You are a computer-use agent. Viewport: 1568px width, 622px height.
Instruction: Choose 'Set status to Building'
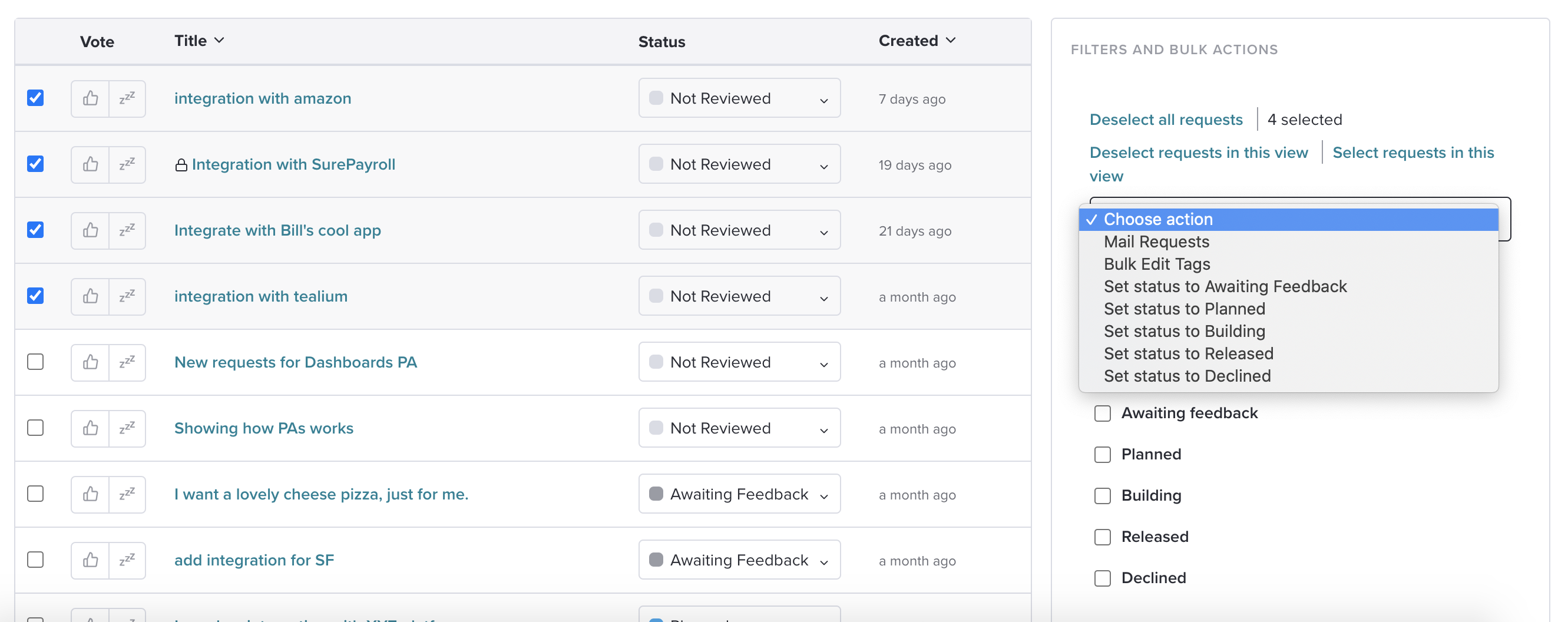[x=1288, y=331]
